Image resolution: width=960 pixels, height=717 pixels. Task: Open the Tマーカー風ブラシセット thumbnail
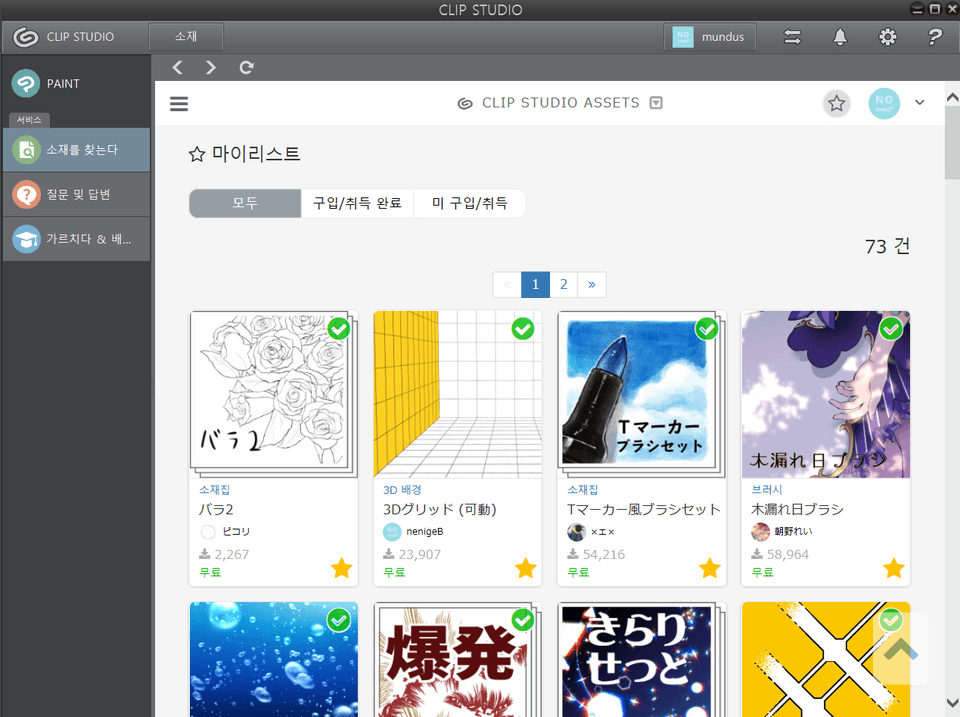pos(641,393)
